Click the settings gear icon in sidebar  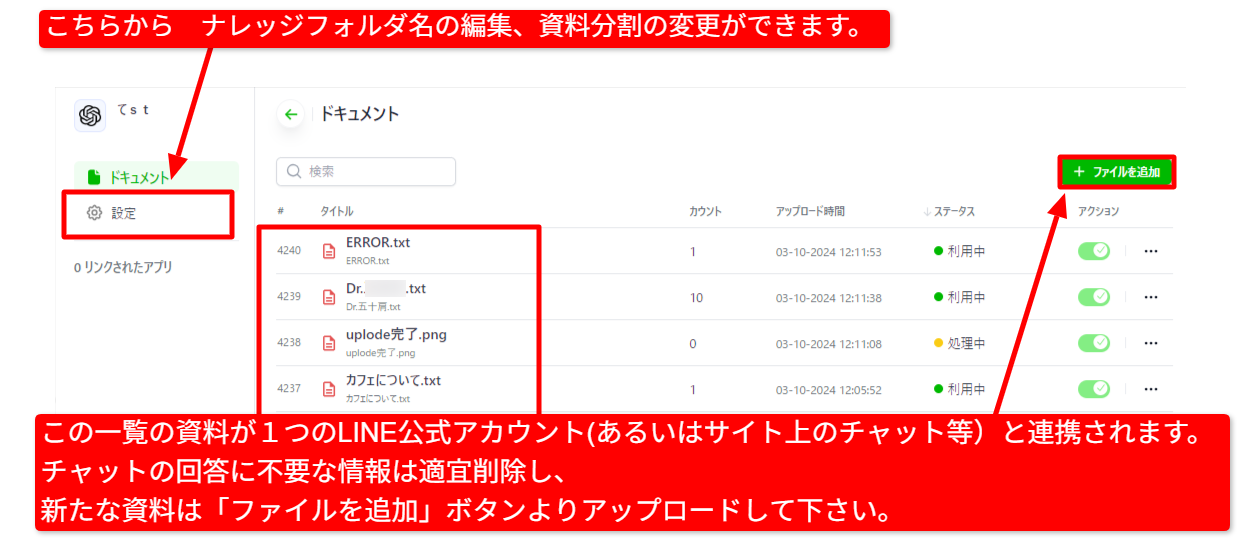coord(94,213)
